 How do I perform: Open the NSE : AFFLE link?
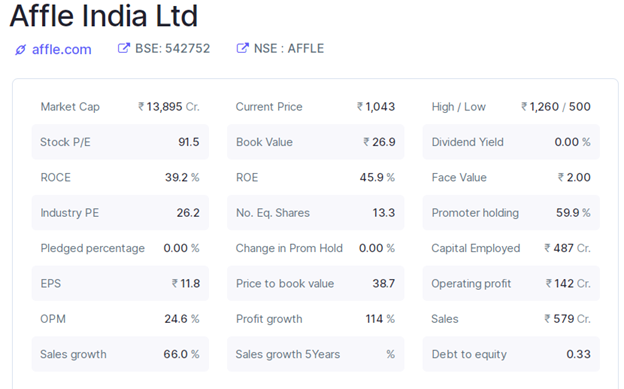click(289, 48)
